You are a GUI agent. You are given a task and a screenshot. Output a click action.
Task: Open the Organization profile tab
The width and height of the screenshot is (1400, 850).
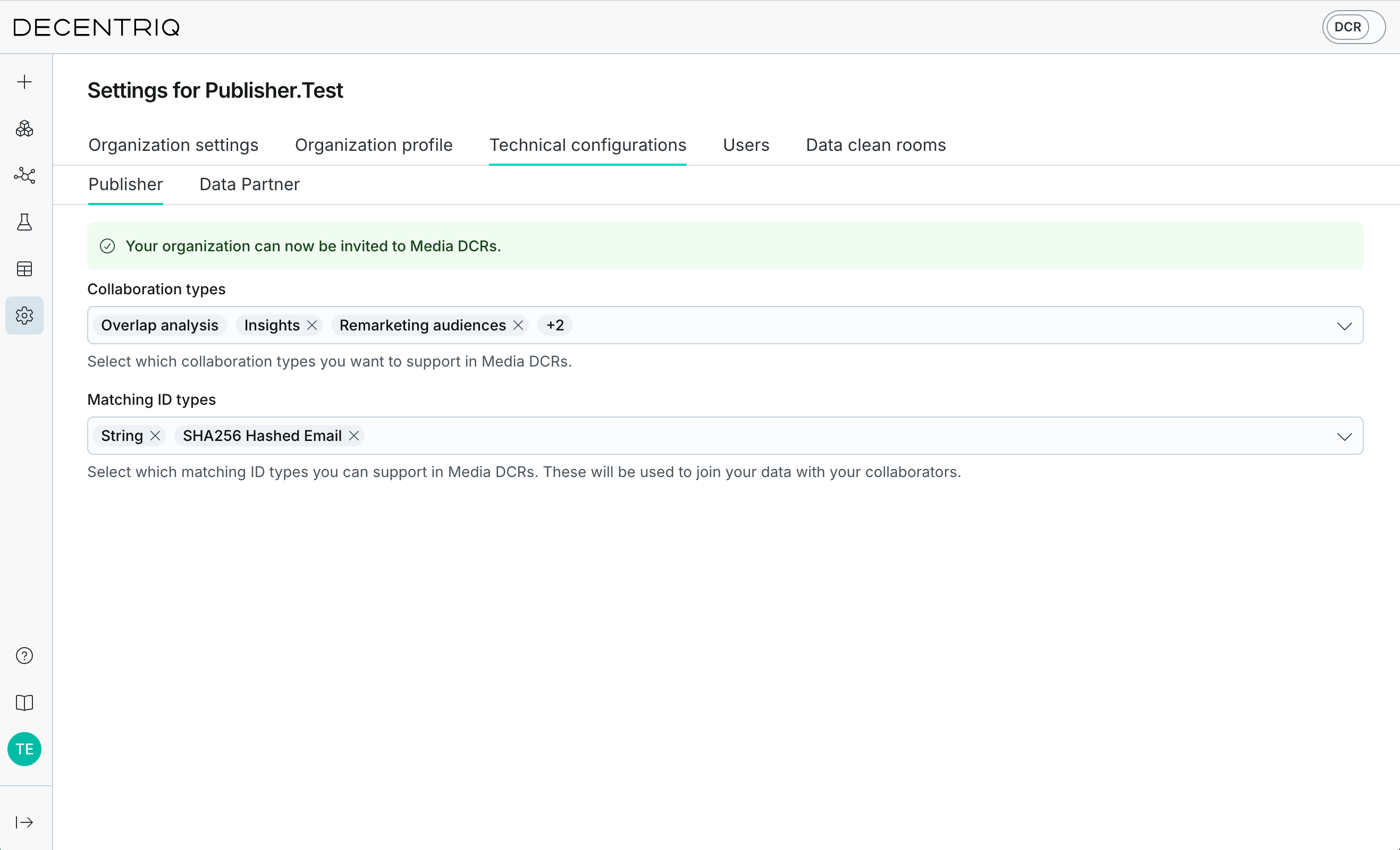tap(374, 146)
